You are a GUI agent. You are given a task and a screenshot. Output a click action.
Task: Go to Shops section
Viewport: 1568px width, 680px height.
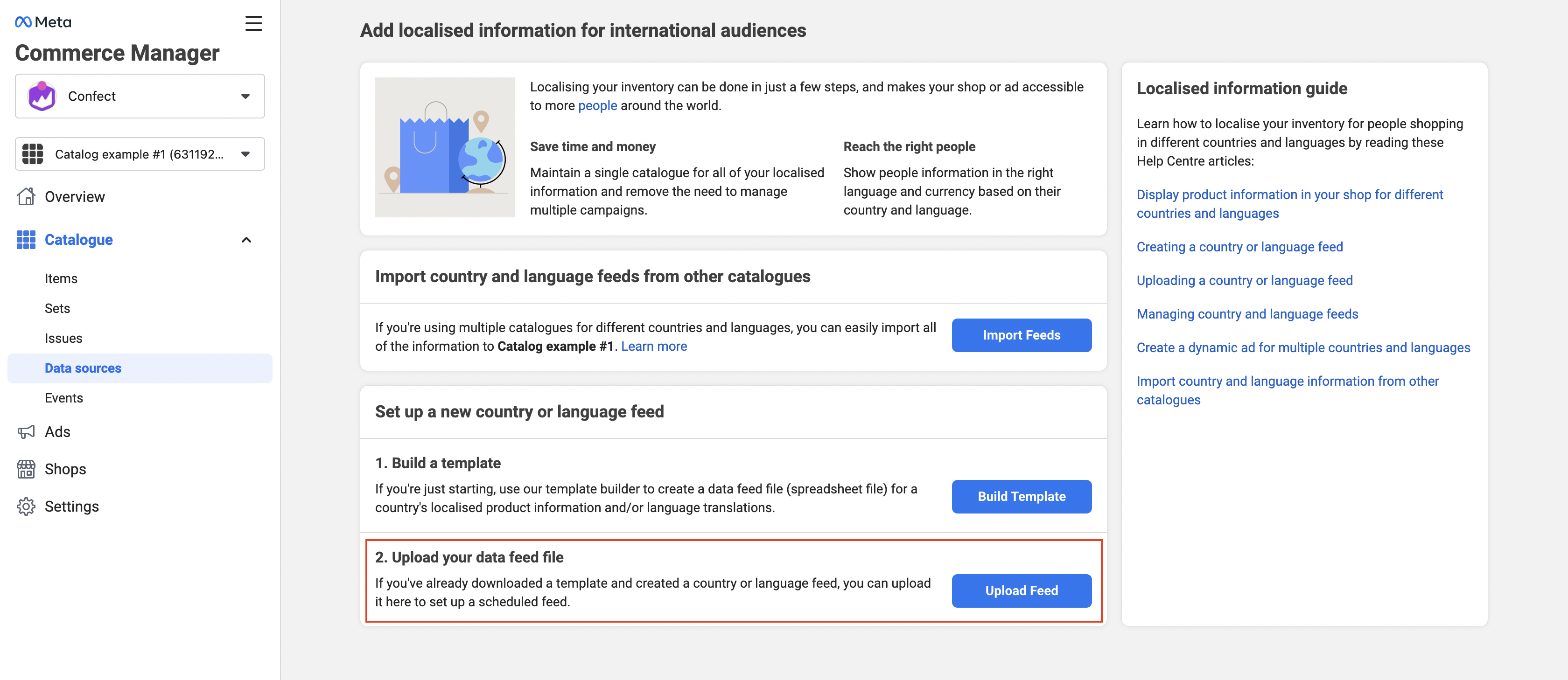(x=66, y=469)
